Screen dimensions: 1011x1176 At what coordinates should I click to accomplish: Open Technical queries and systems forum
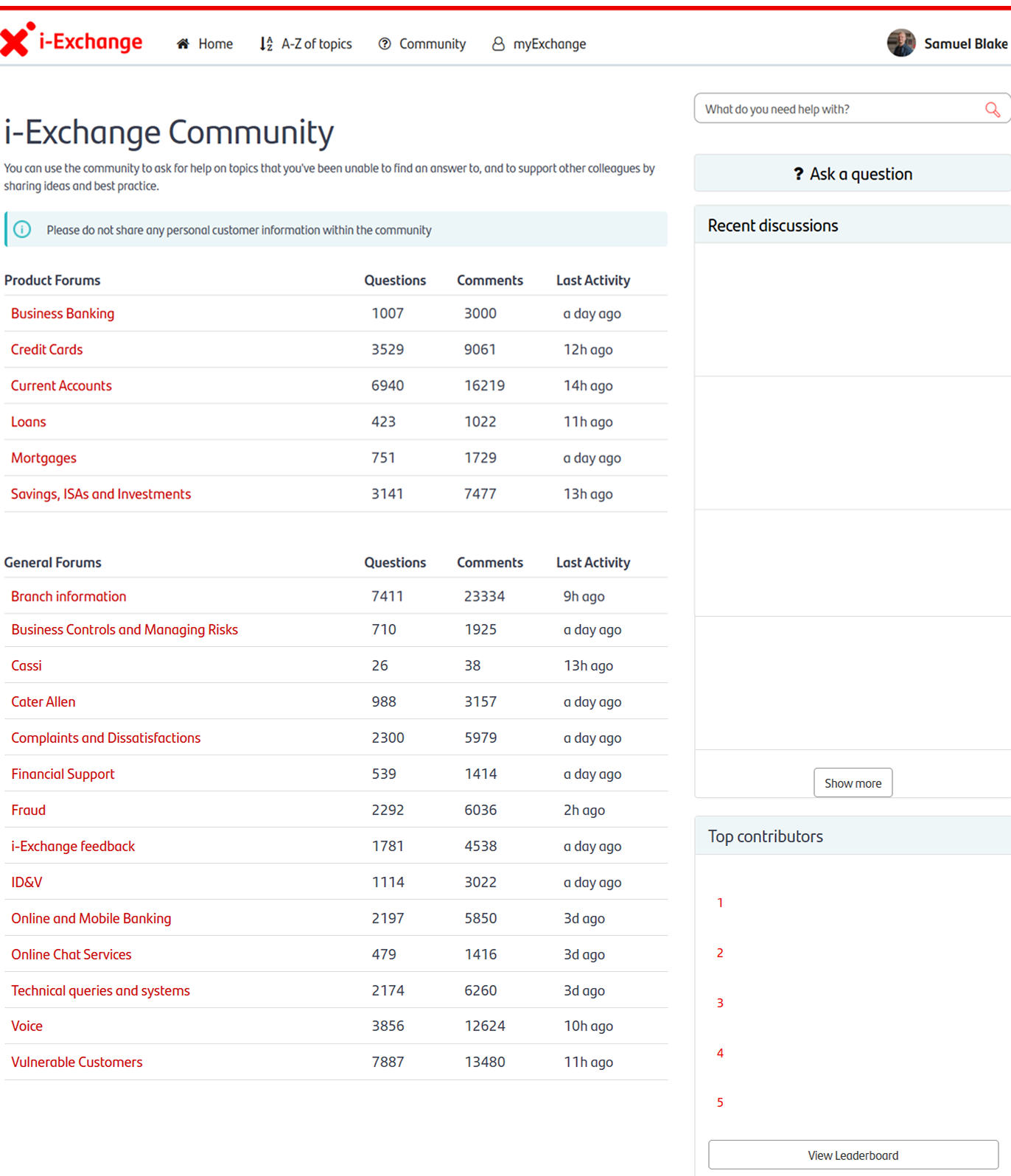100,991
